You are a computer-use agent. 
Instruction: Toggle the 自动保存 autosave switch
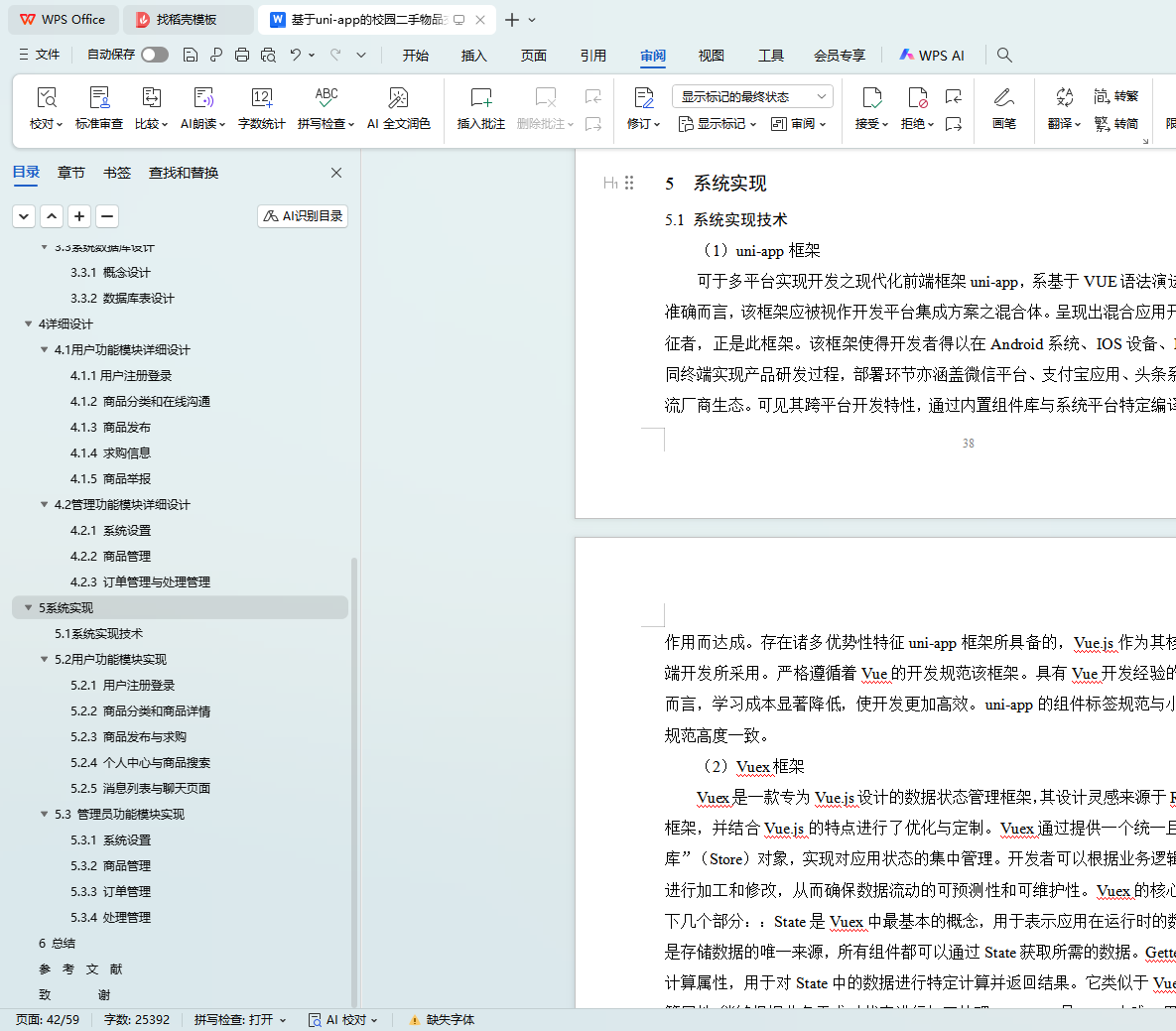(155, 55)
